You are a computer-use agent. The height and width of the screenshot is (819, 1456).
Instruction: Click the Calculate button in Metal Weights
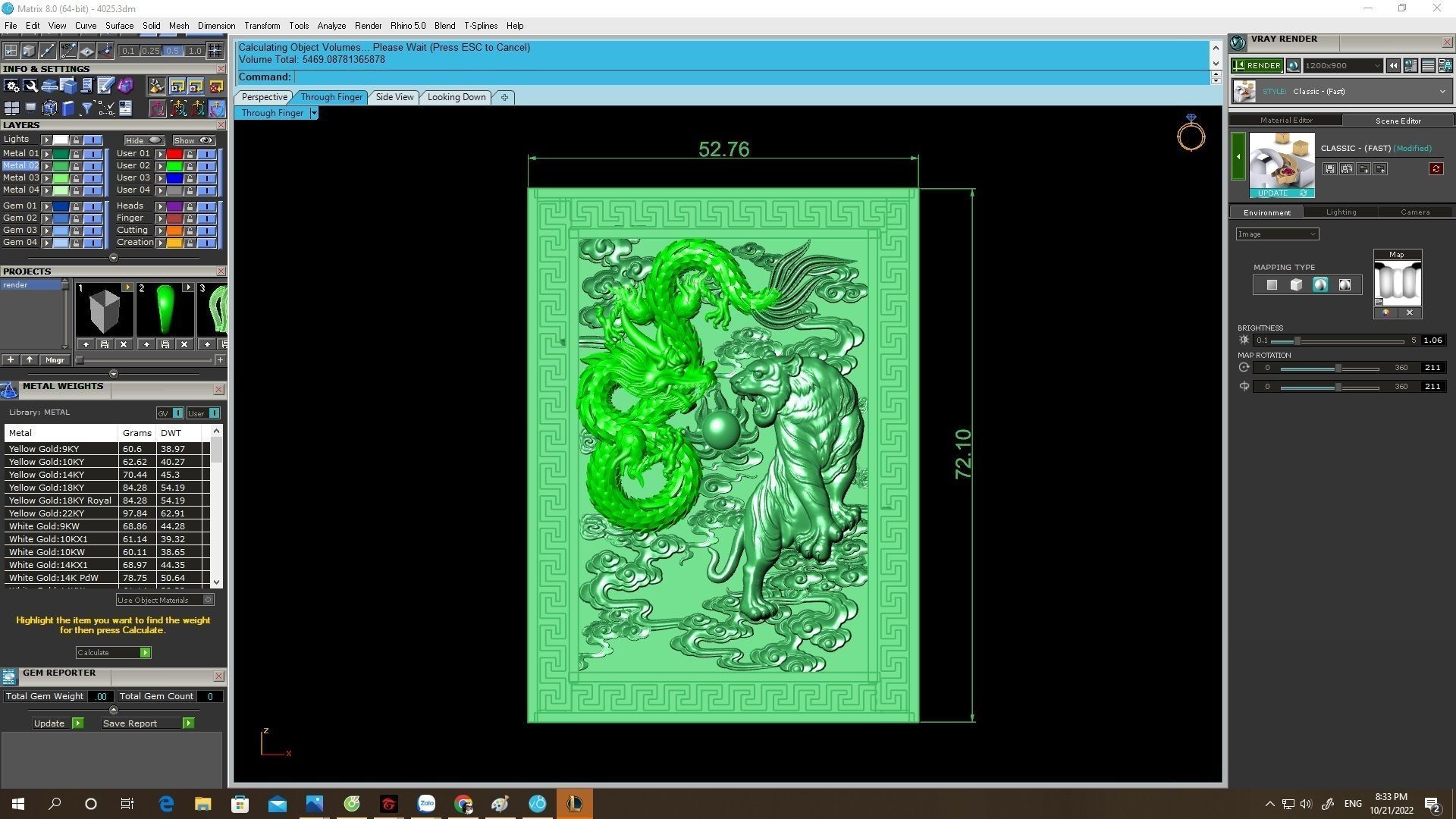click(x=114, y=653)
